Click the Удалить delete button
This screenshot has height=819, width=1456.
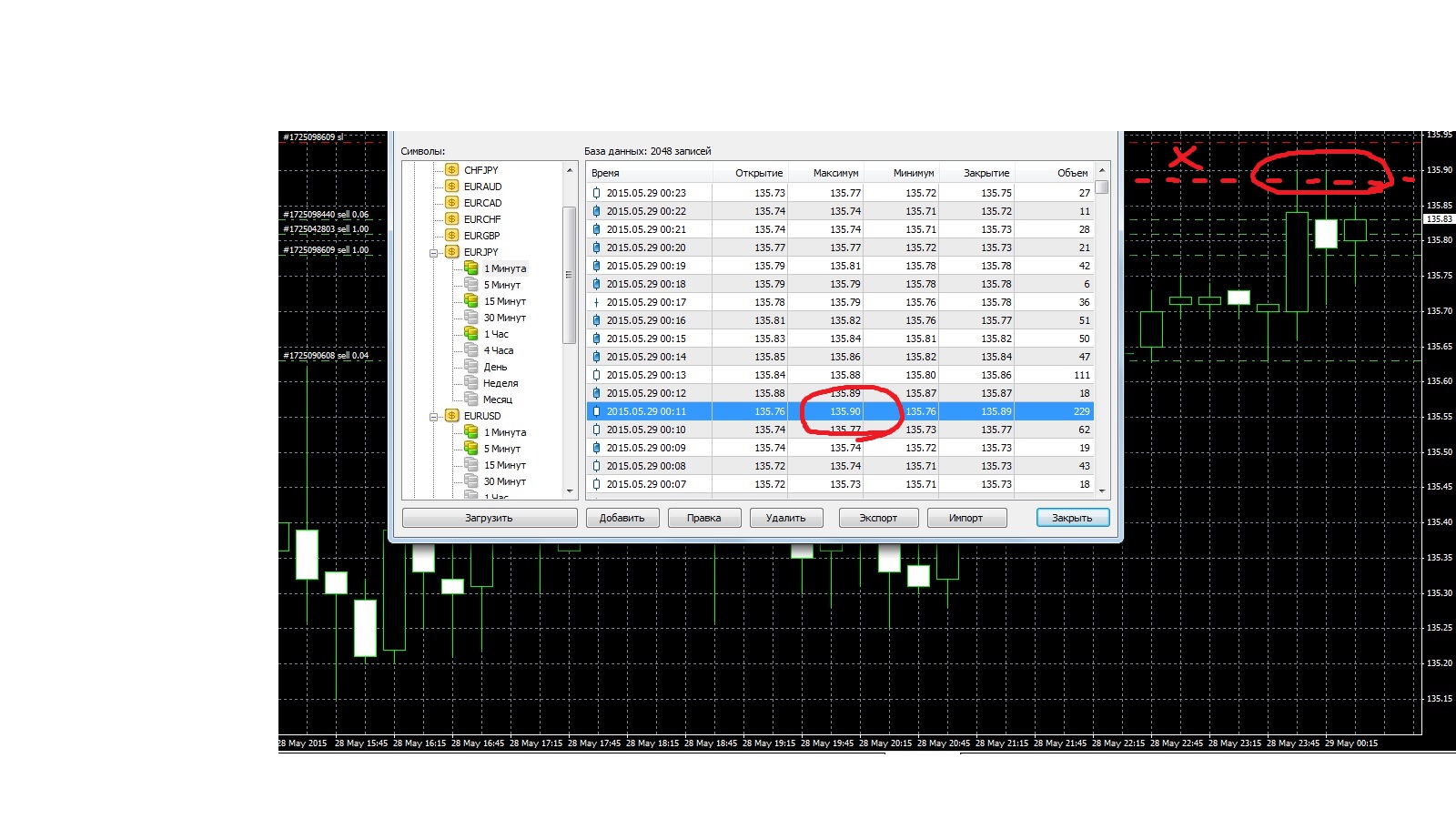(786, 518)
